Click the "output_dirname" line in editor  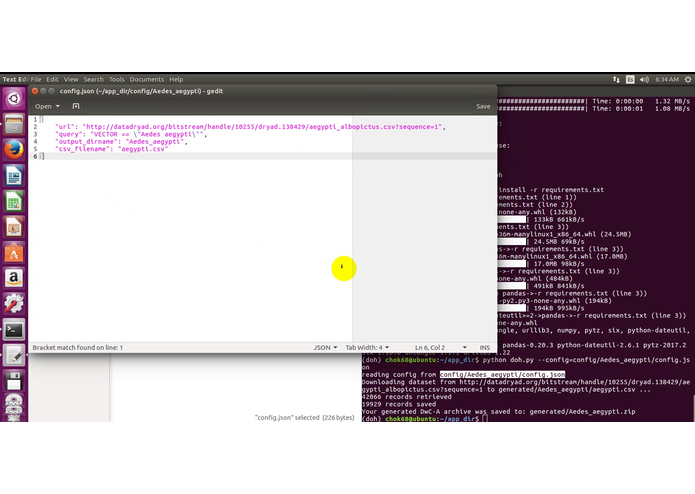121,142
